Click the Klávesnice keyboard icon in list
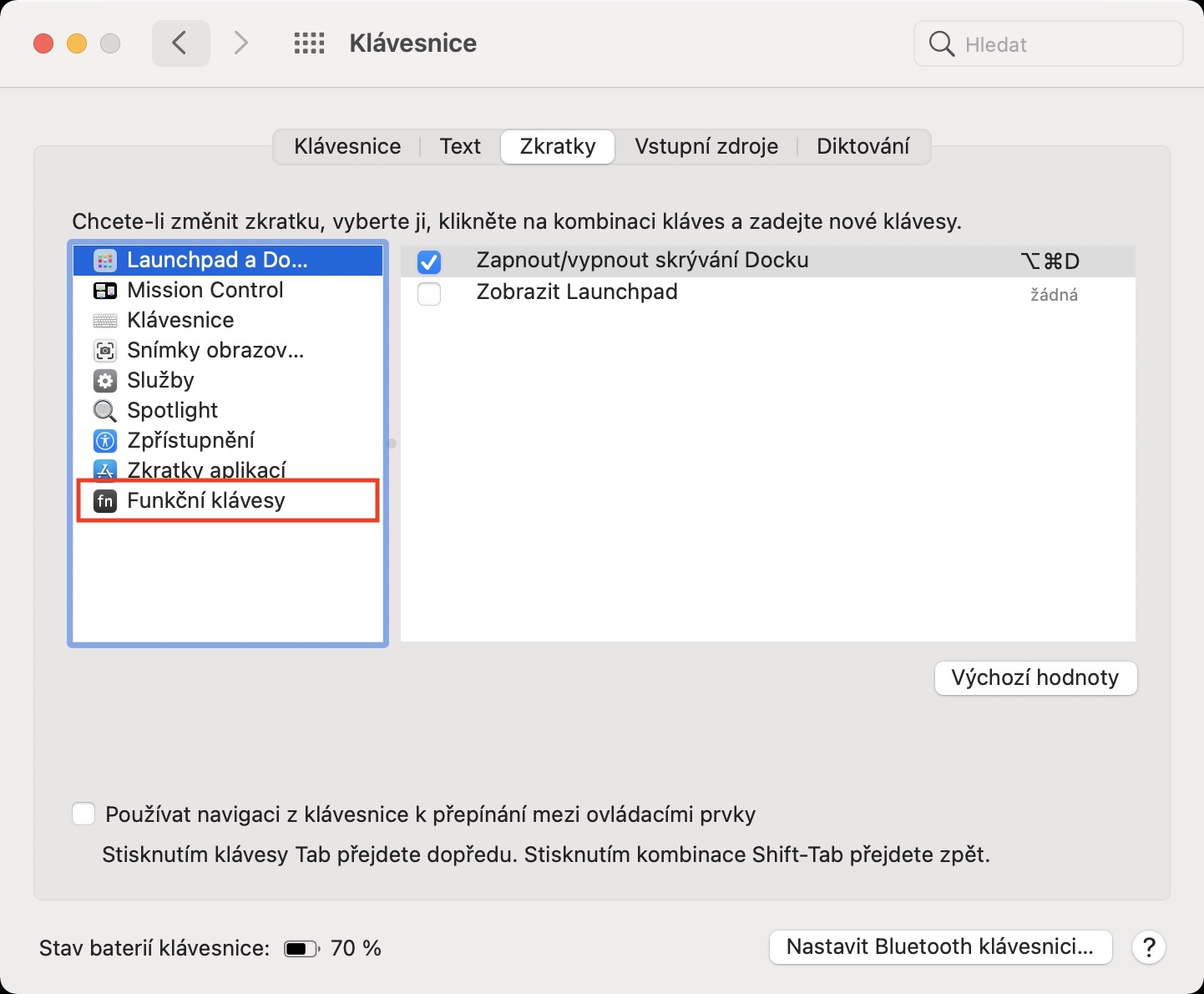This screenshot has height=994, width=1204. (x=104, y=321)
